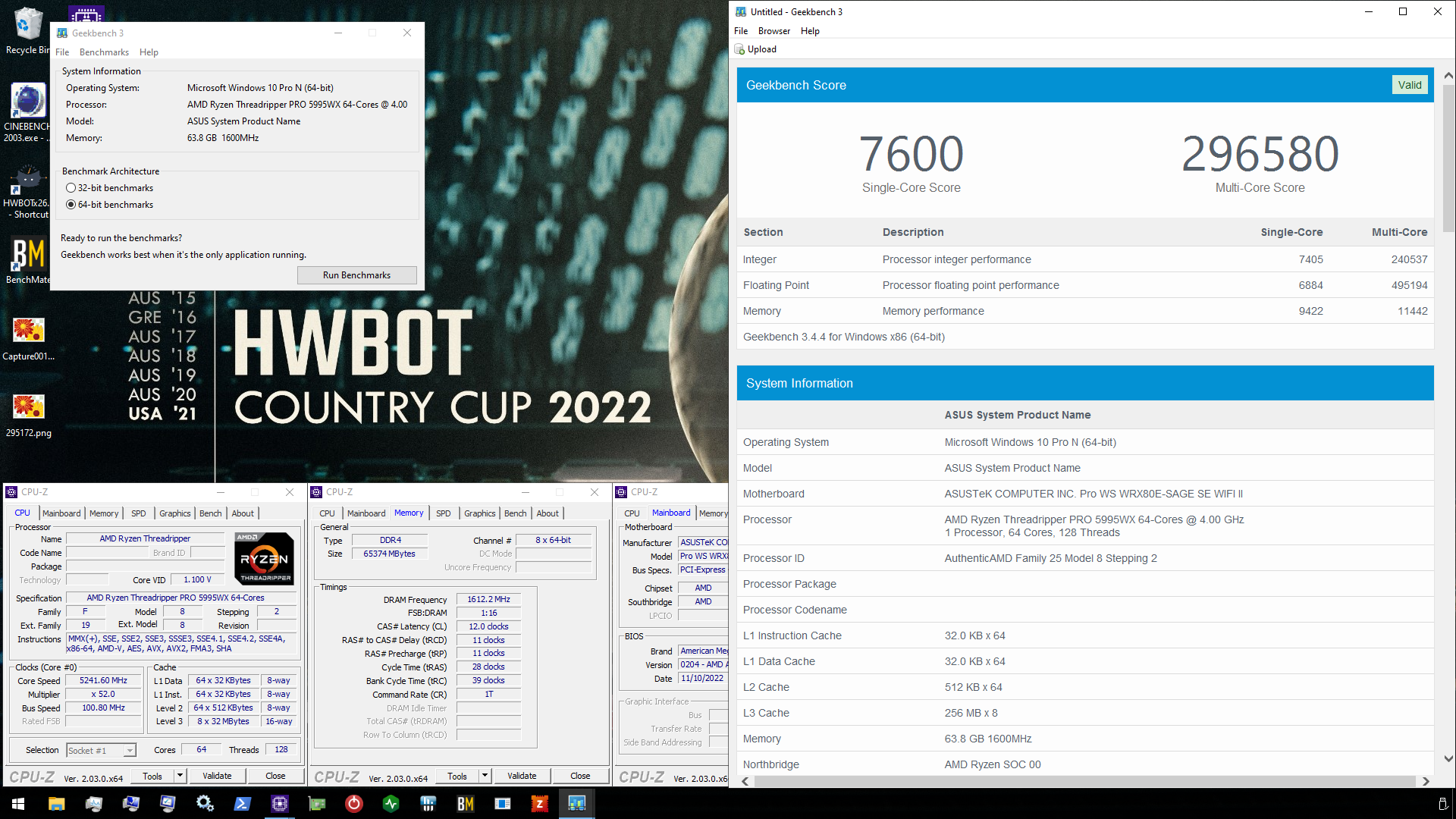The width and height of the screenshot is (1456, 819).
Task: Click Close button in Memory CPU-Z window
Action: pyautogui.click(x=580, y=776)
